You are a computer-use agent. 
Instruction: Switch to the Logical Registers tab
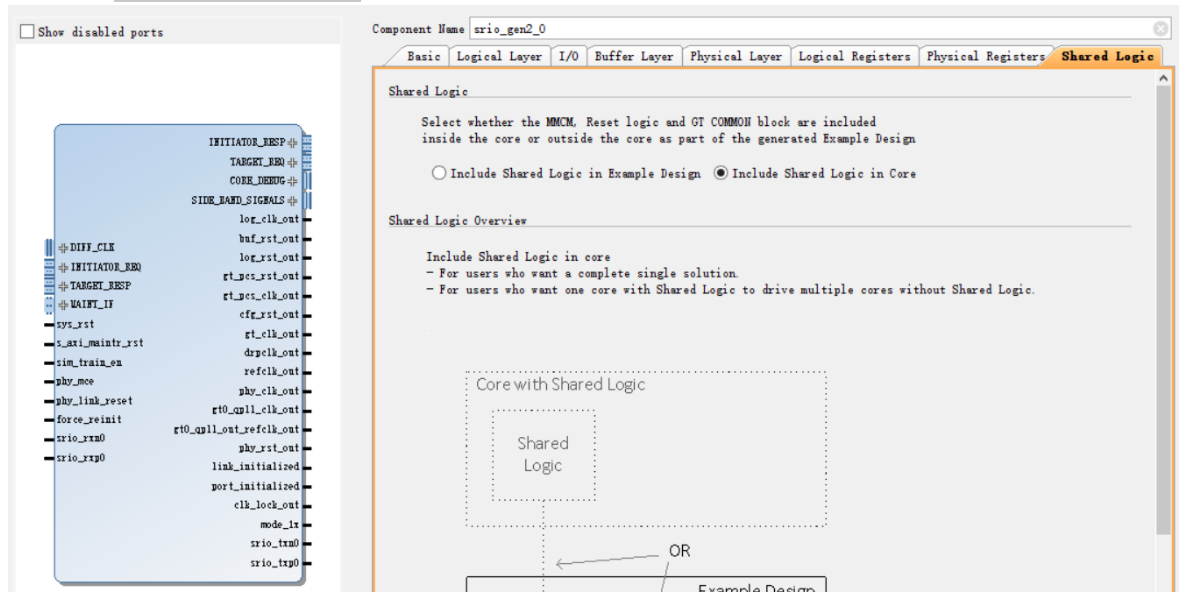pyautogui.click(x=854, y=57)
